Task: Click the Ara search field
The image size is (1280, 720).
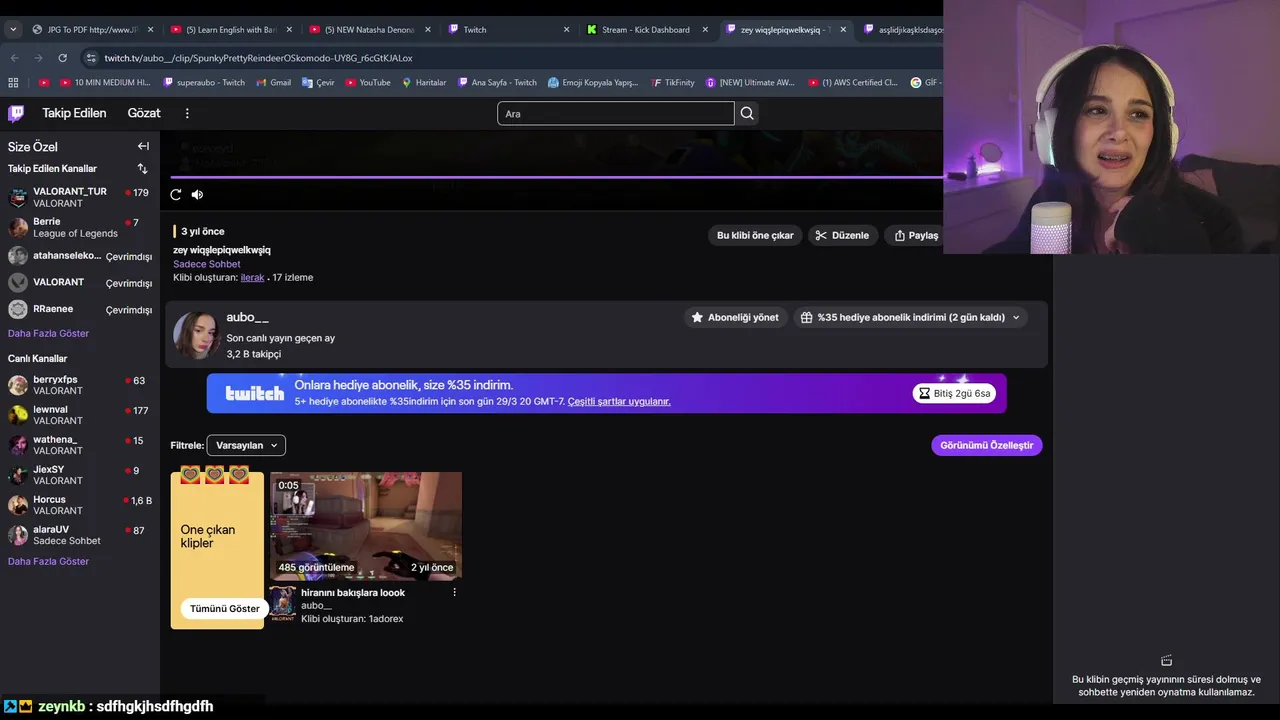Action: (x=616, y=113)
